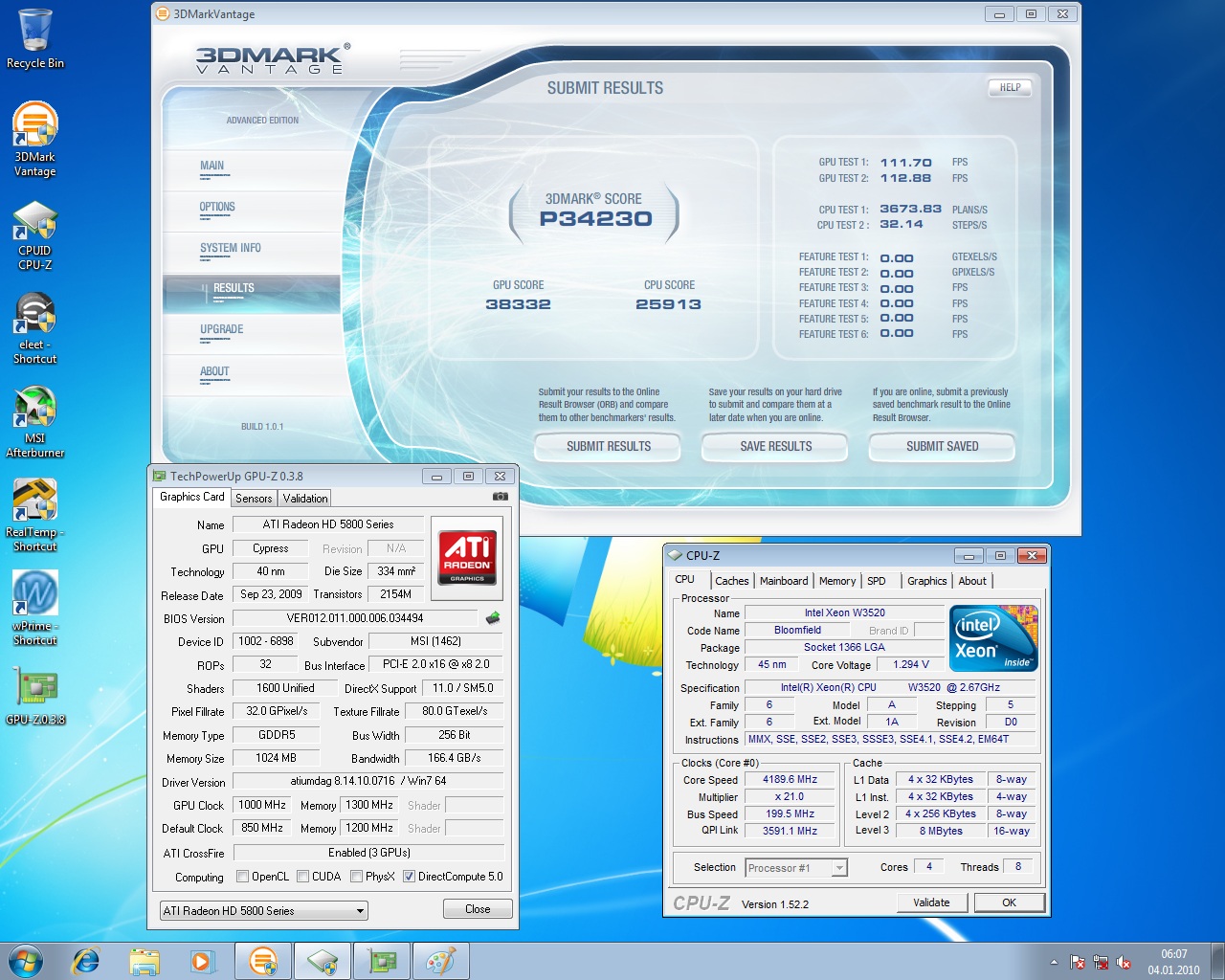The width and height of the screenshot is (1225, 980).
Task: Click the SUBMIT RESULTS button
Action: pyautogui.click(x=609, y=446)
